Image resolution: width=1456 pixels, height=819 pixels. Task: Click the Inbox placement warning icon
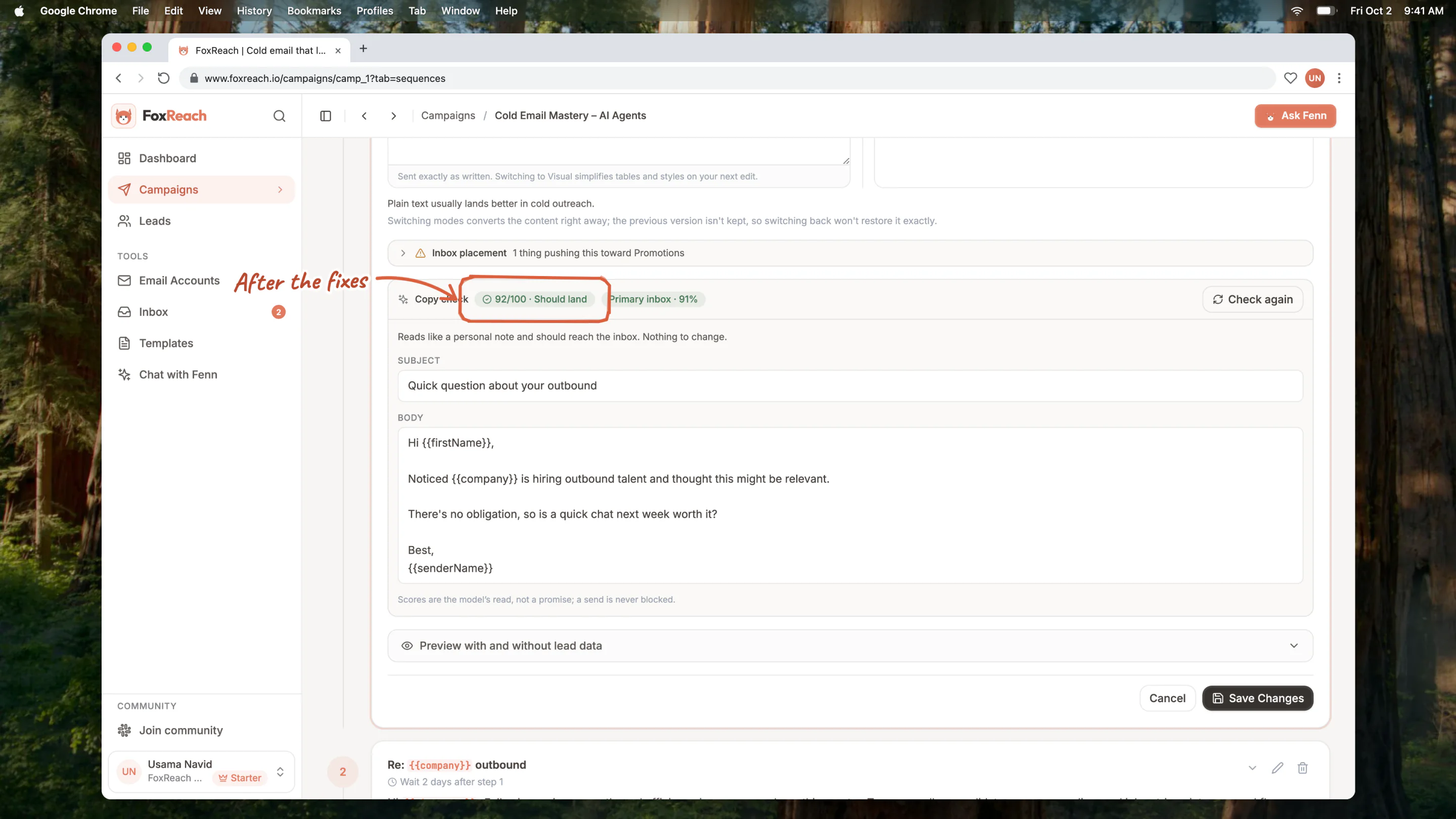pos(421,253)
